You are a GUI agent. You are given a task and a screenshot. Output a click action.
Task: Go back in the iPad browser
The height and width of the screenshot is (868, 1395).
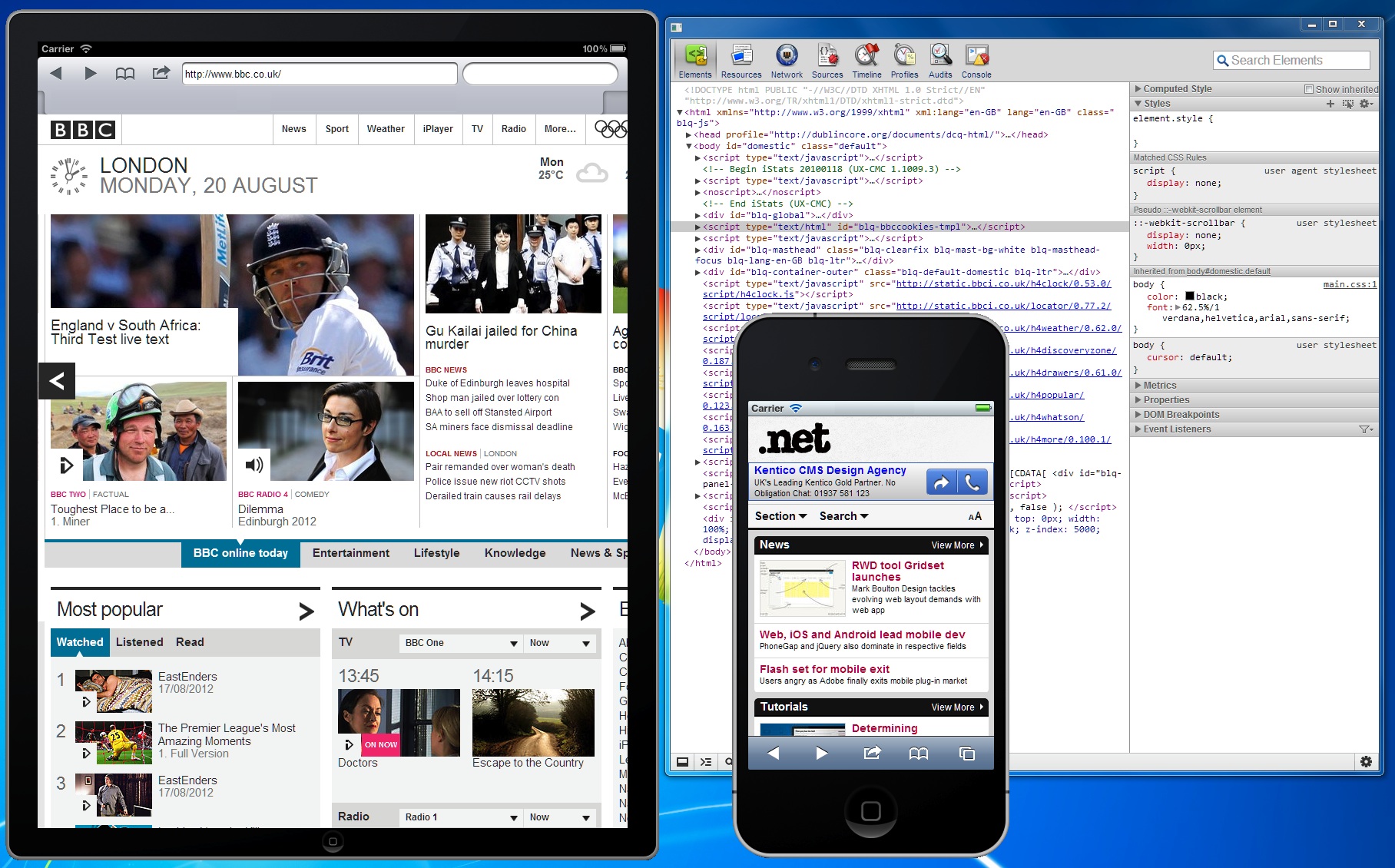click(56, 74)
